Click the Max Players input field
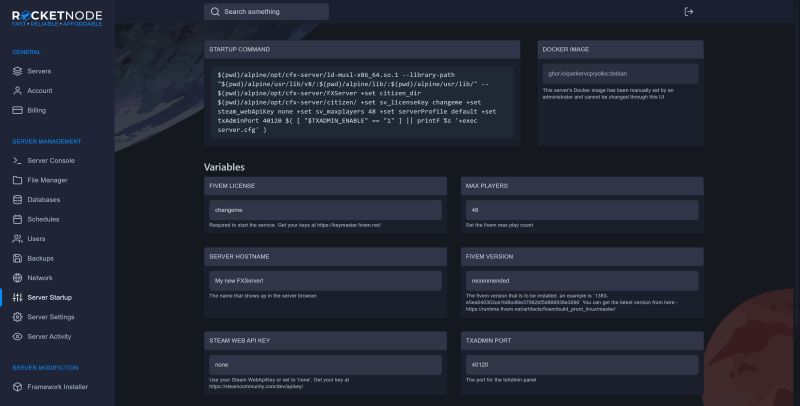The image size is (800, 406). tap(582, 210)
